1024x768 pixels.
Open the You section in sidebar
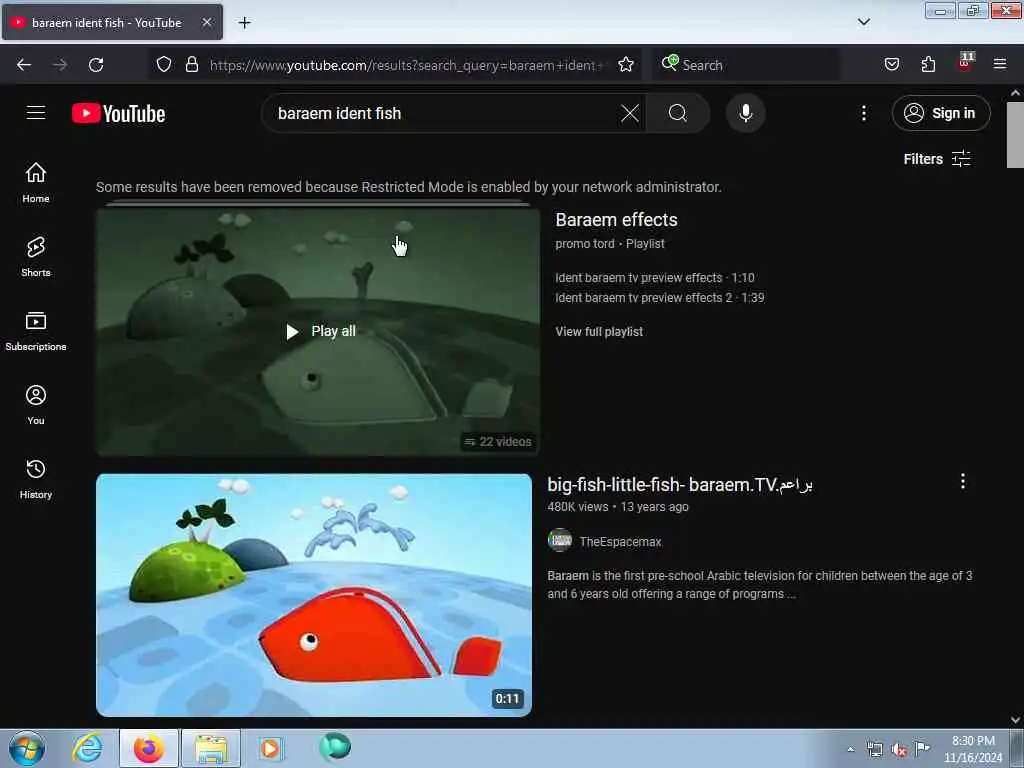[36, 405]
